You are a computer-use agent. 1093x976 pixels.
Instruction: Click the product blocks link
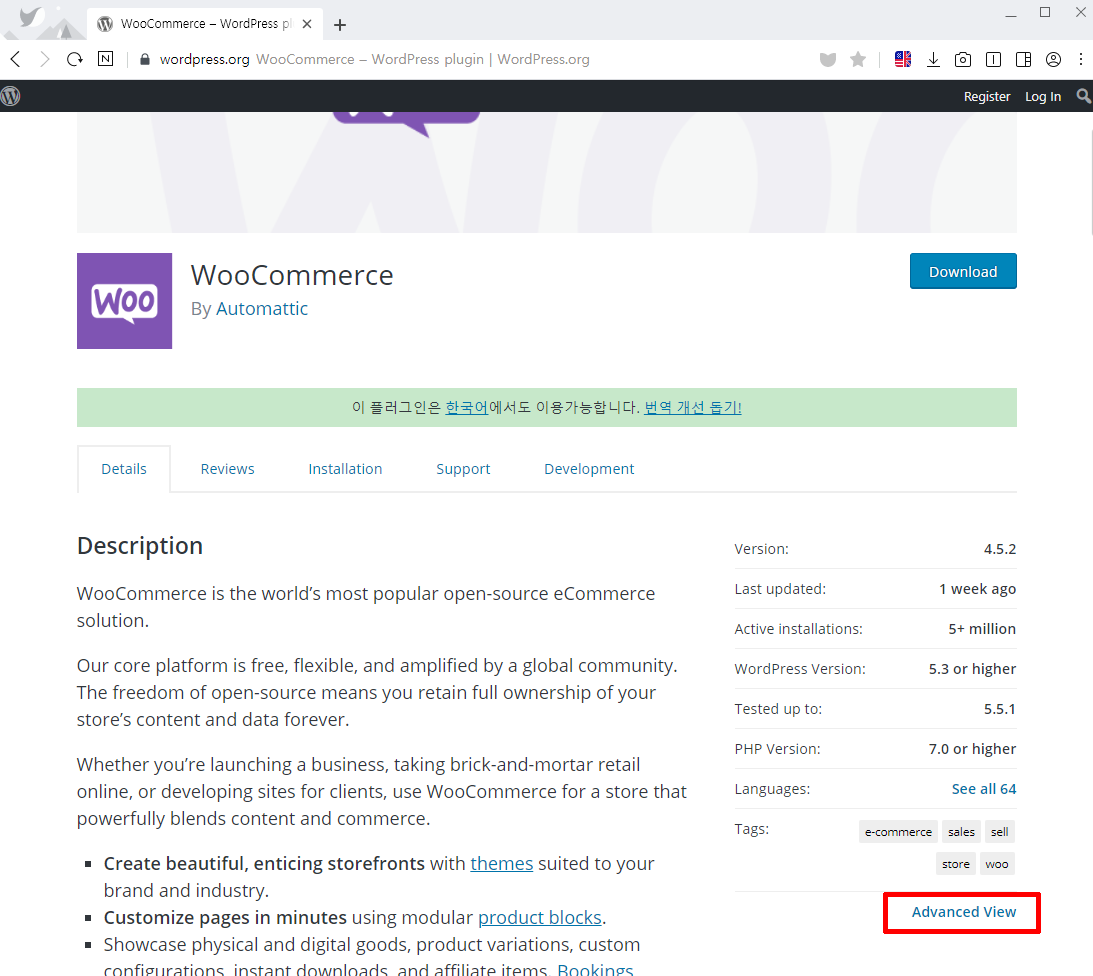click(540, 917)
